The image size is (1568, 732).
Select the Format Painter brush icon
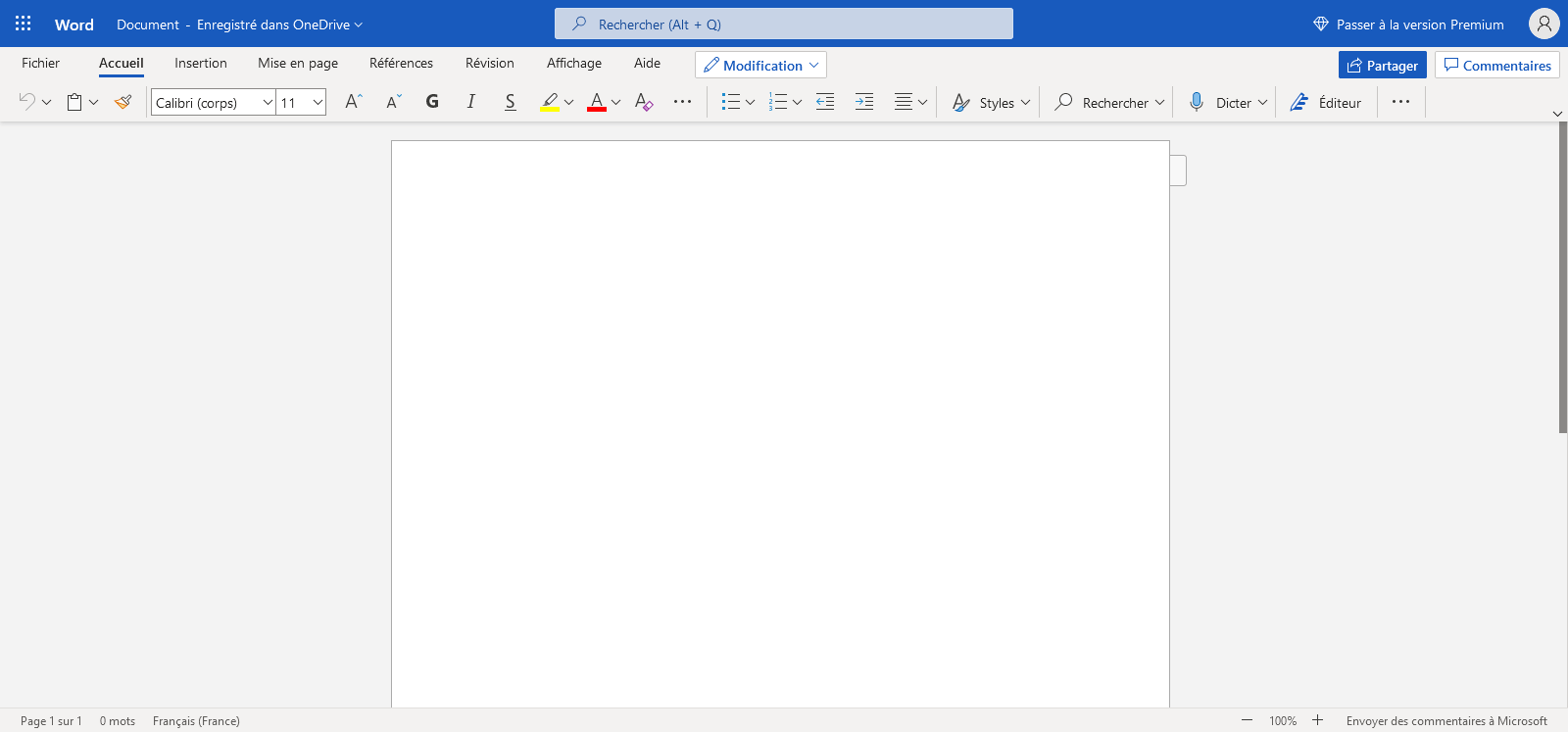(122, 102)
